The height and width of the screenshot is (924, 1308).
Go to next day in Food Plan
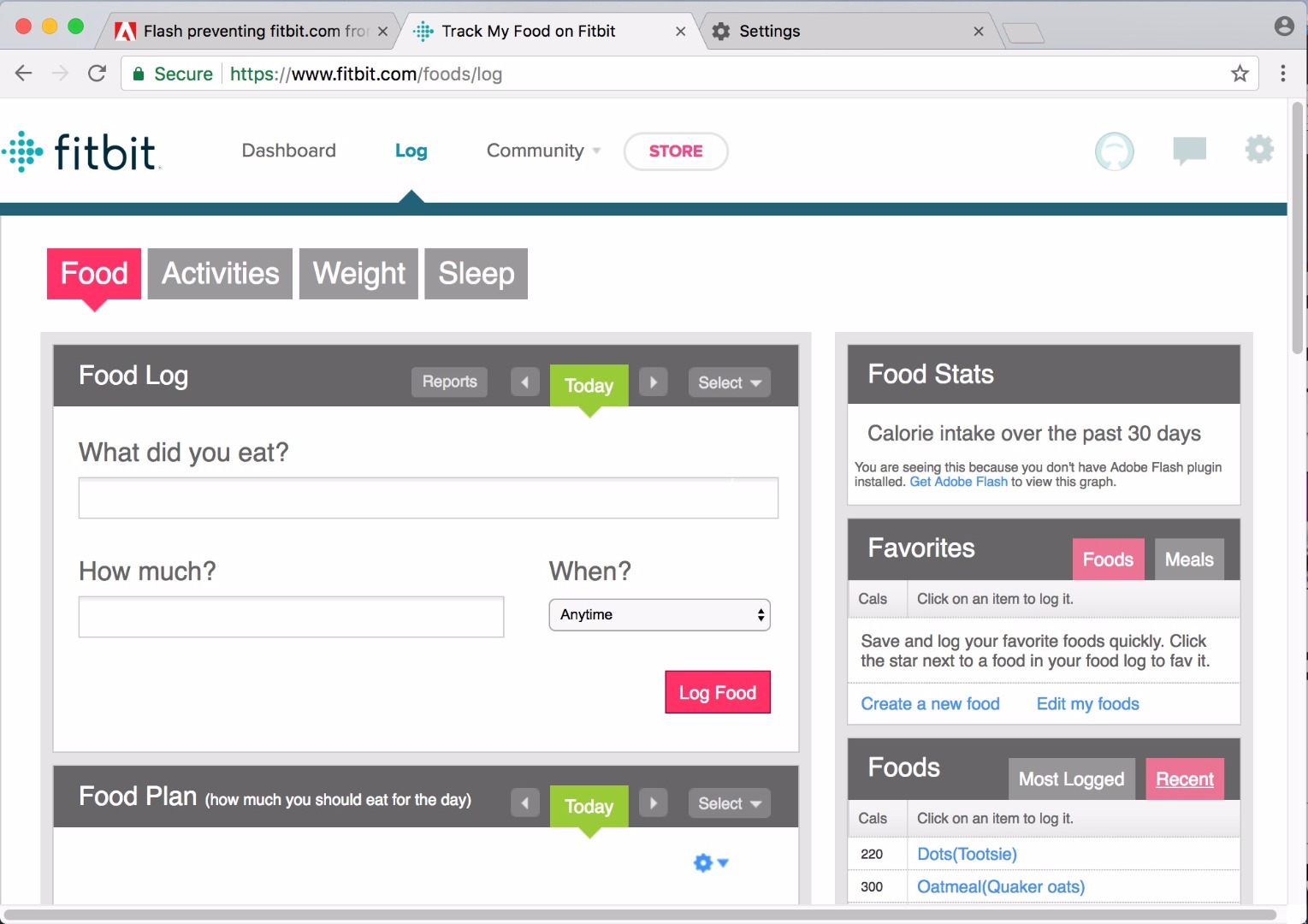(653, 803)
